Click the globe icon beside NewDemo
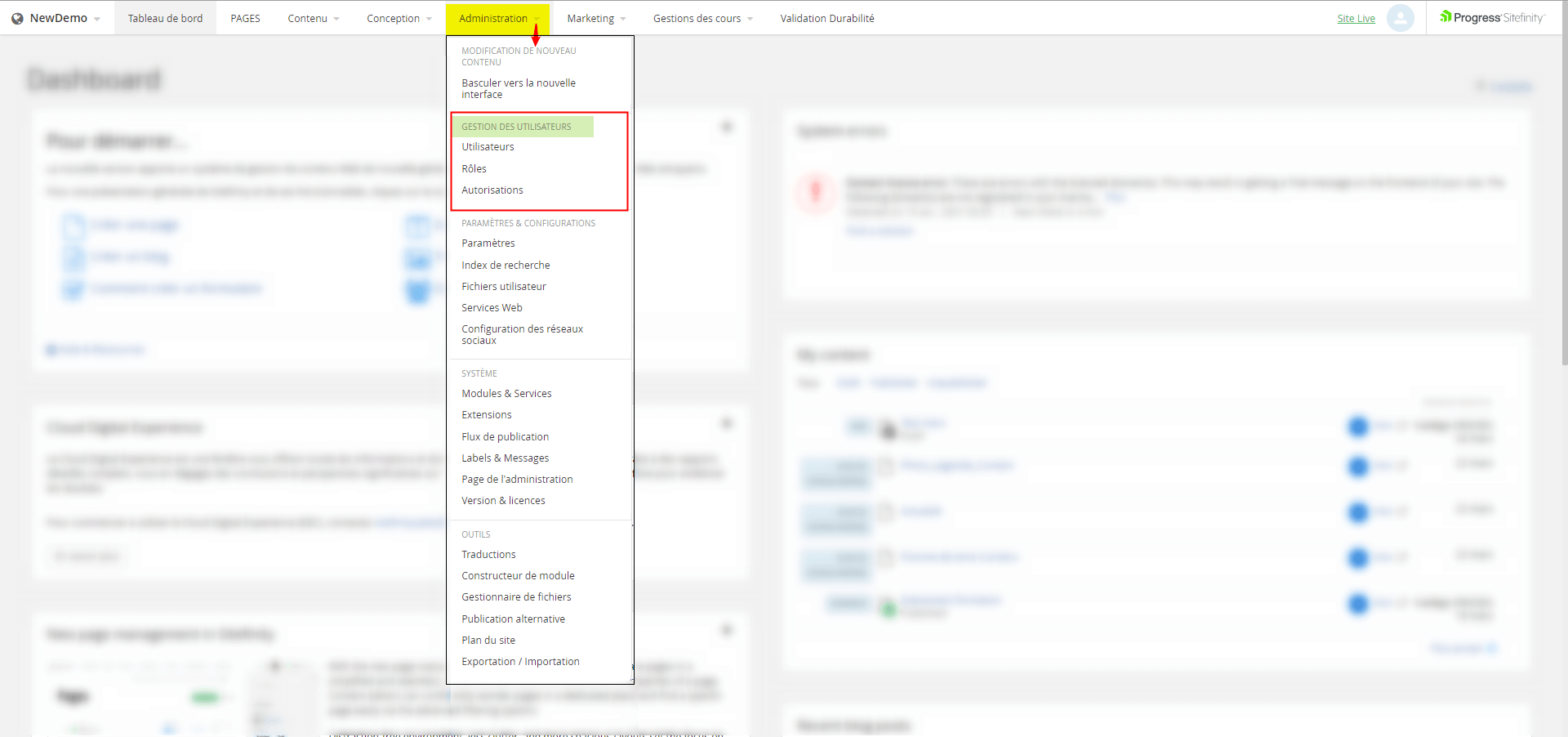Image resolution: width=1568 pixels, height=737 pixels. 17,19
